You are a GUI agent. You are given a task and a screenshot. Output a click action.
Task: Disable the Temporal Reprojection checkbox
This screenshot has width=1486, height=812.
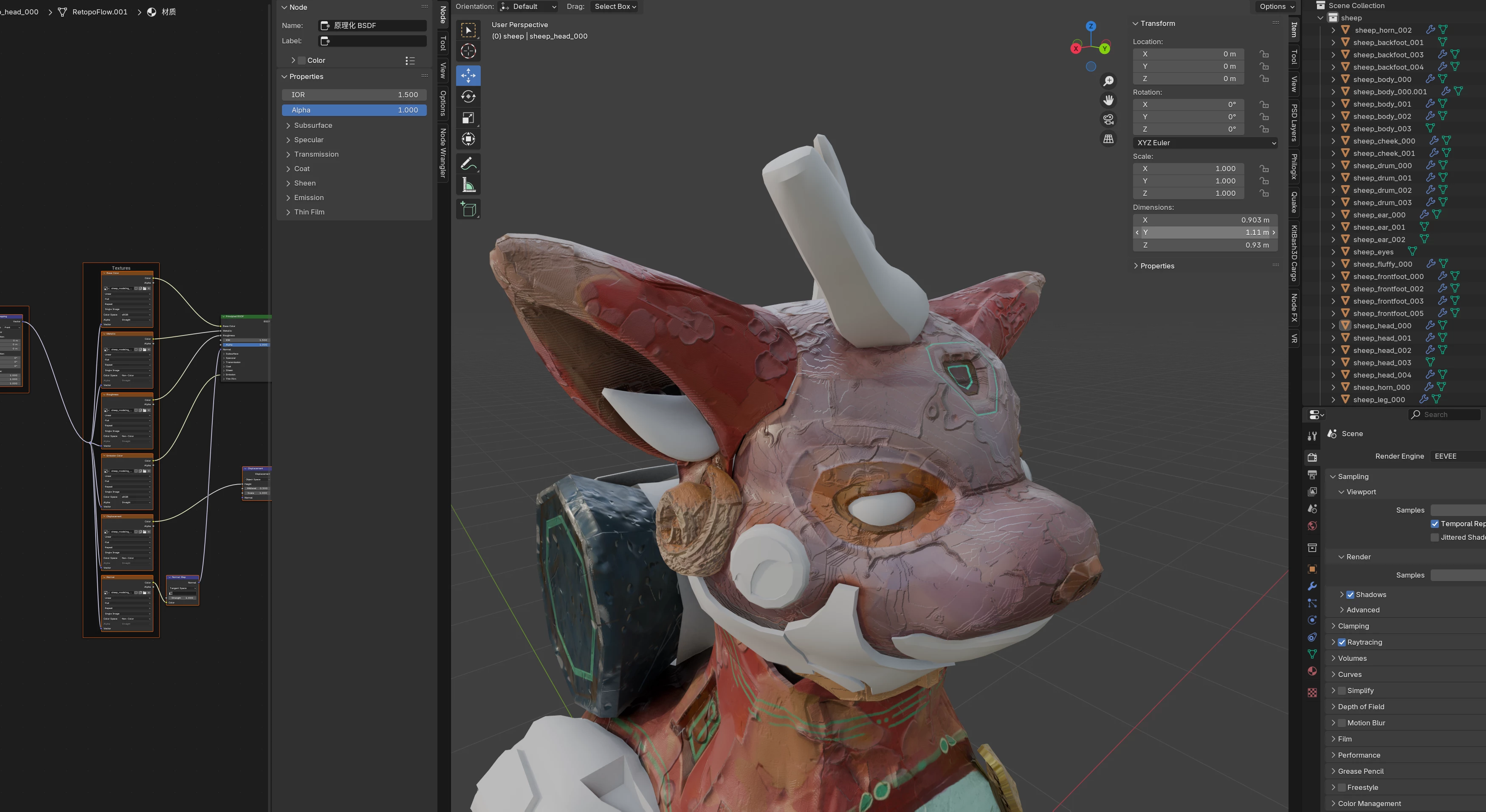point(1435,524)
